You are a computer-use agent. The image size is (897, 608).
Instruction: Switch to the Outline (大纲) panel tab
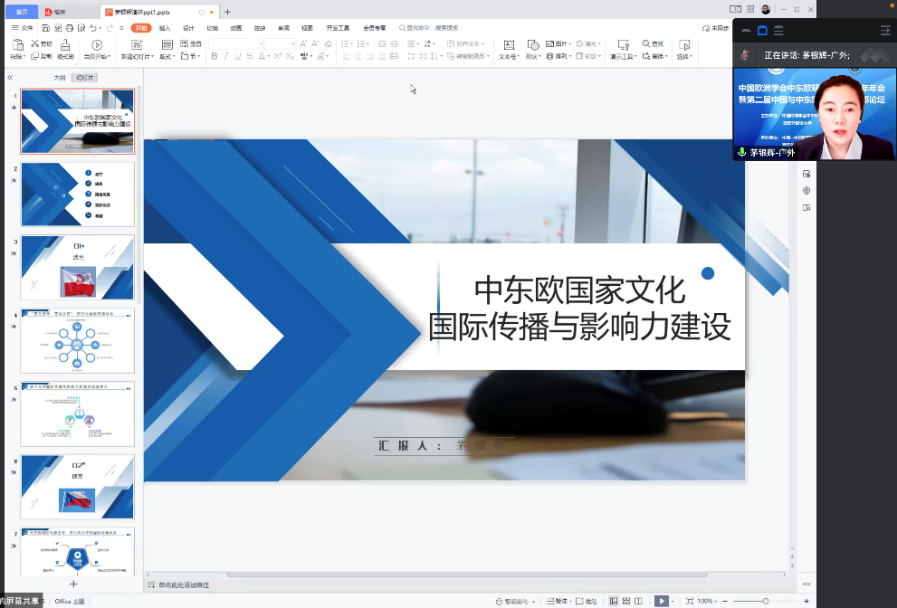click(59, 77)
